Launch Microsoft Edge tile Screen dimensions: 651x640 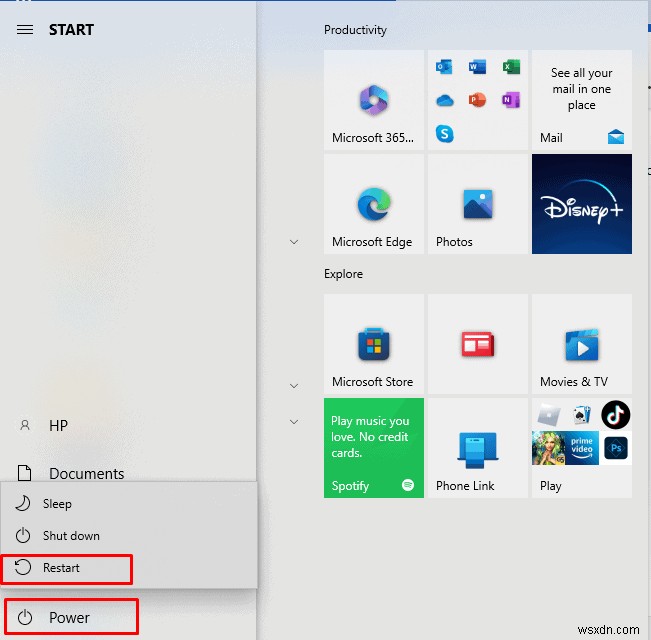point(374,204)
